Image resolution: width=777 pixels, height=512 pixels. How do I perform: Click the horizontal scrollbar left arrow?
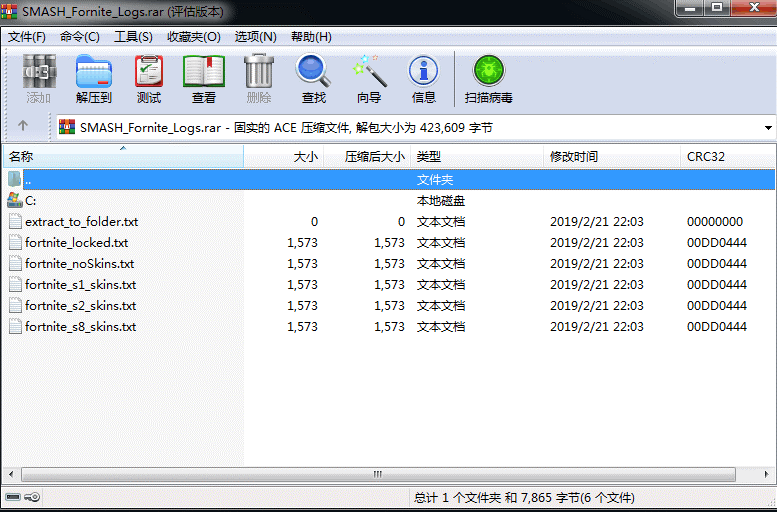point(11,474)
